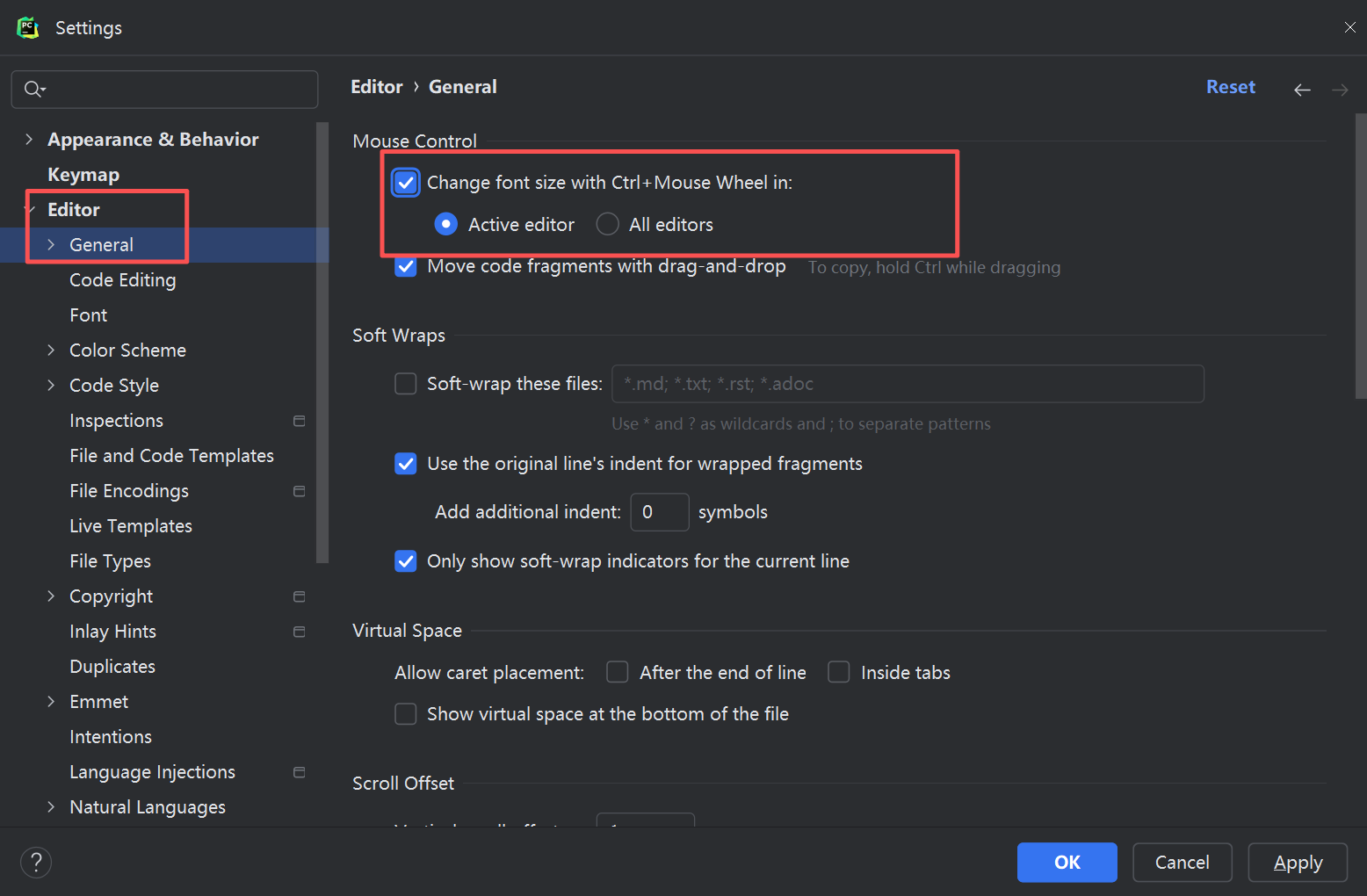Go back with the left arrow icon
The height and width of the screenshot is (896, 1367).
[x=1302, y=90]
